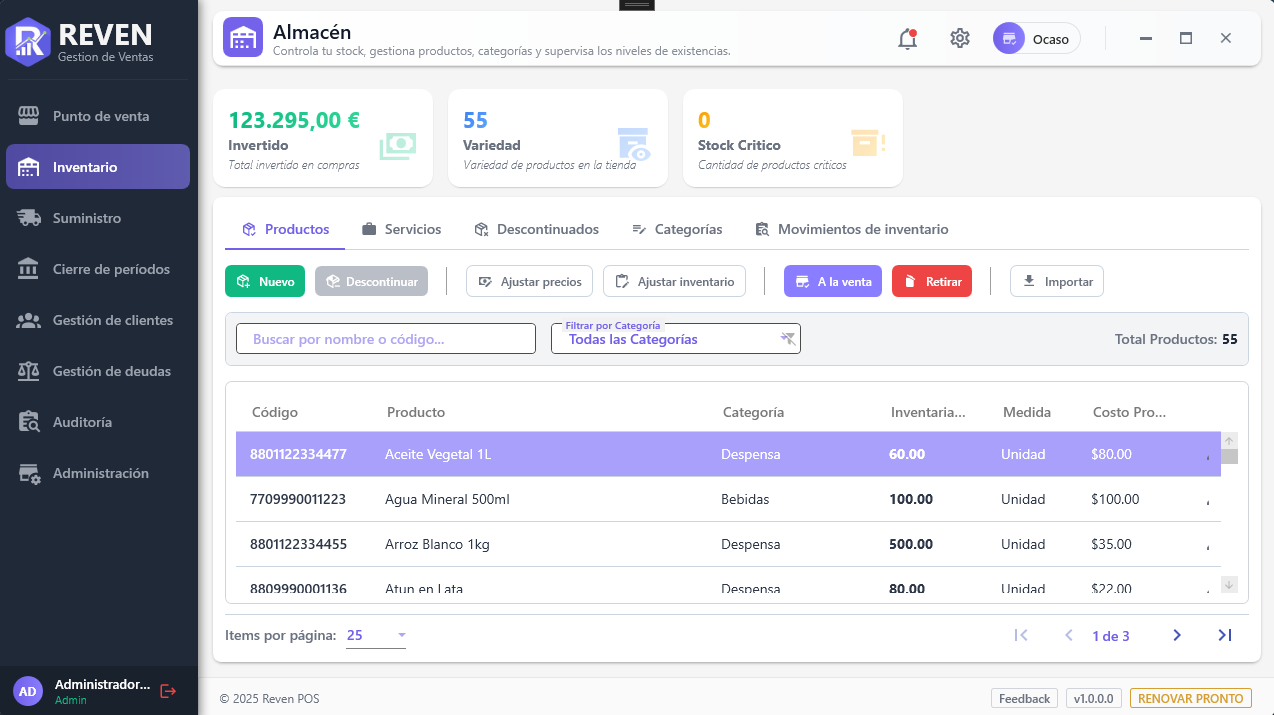
Task: Open Filtrar por Categoría dropdown
Action: 665,339
